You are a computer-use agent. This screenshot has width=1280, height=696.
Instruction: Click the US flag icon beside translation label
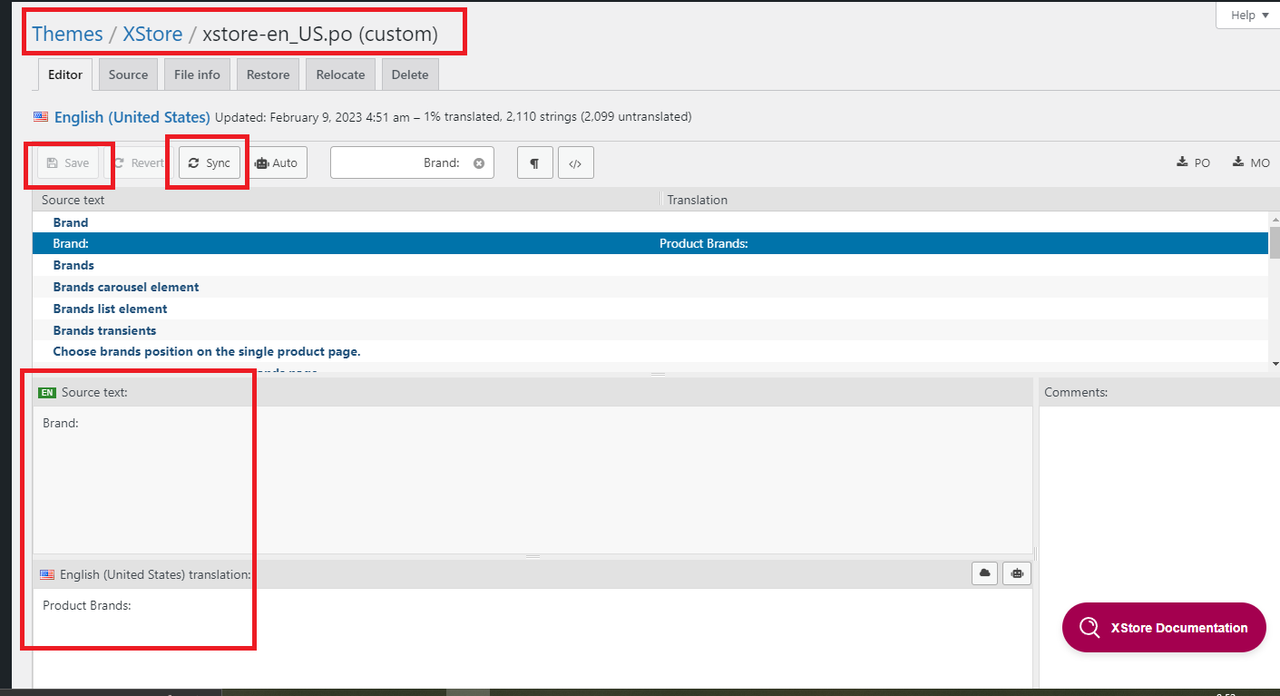pos(47,575)
